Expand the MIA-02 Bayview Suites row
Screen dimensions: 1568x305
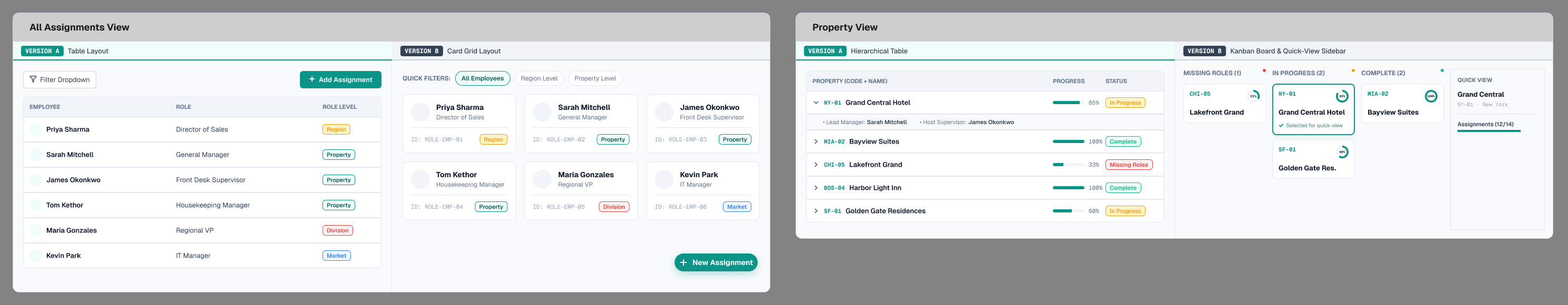point(816,142)
